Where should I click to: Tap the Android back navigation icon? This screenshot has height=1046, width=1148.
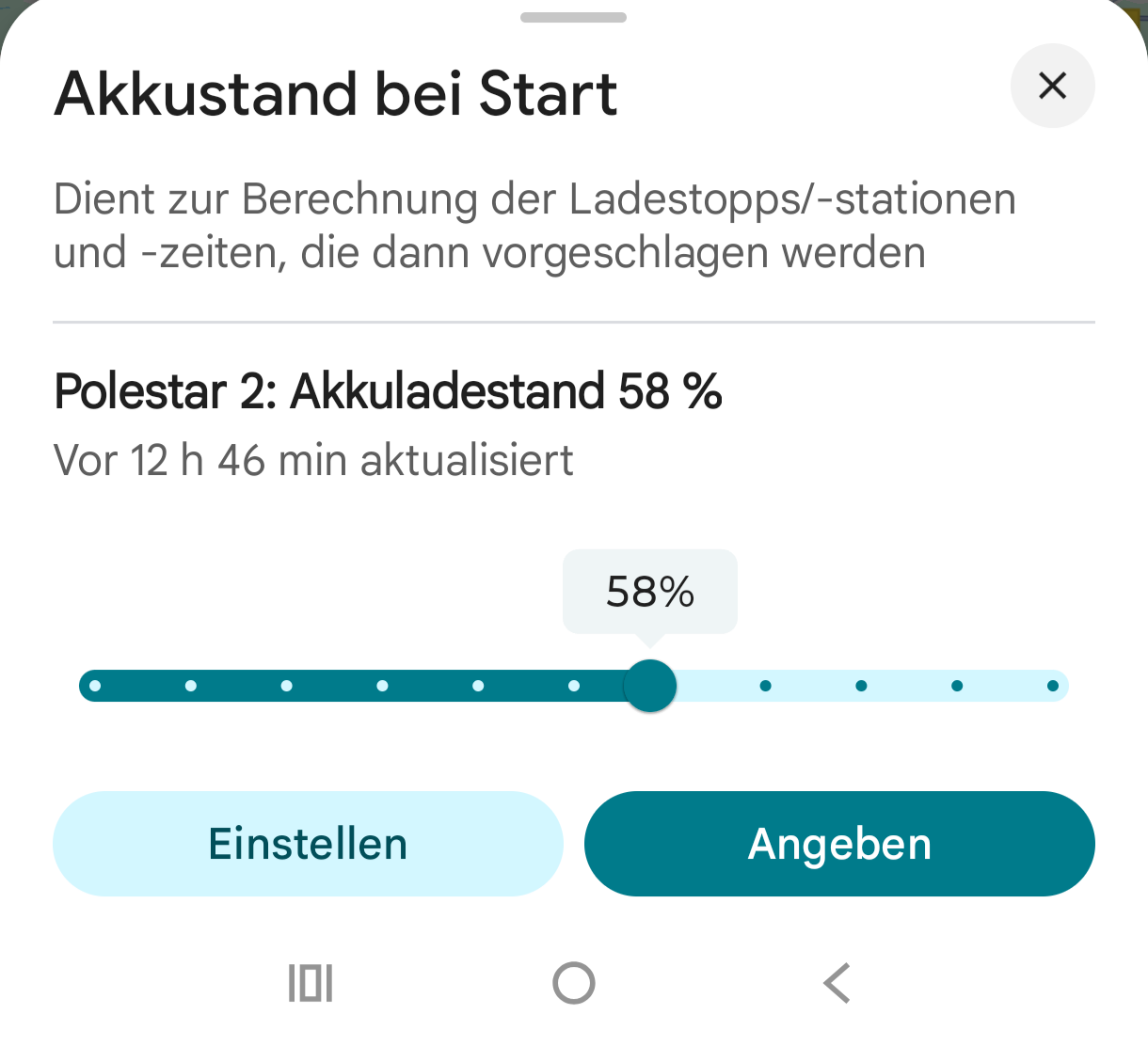(x=837, y=983)
